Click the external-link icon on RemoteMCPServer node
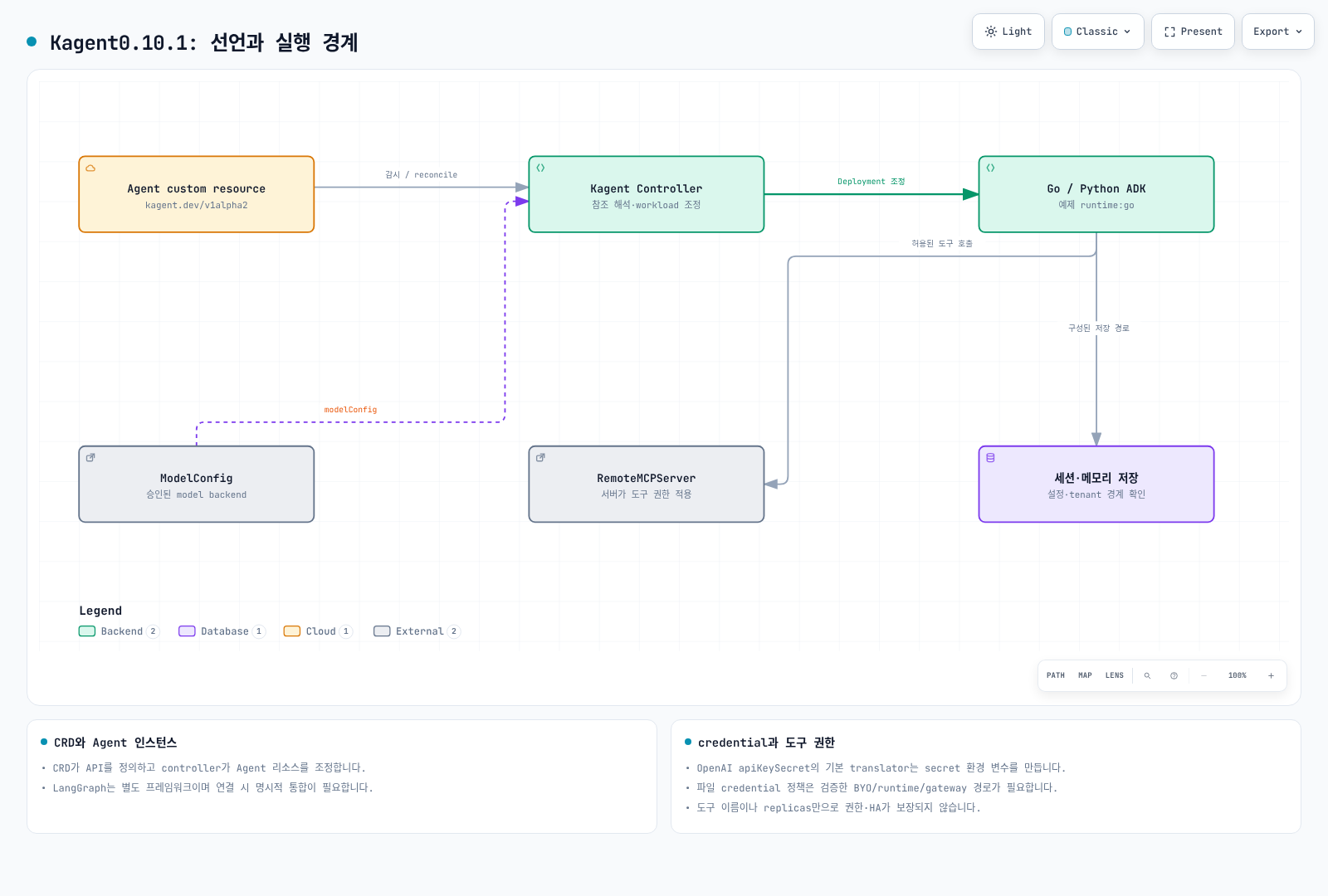This screenshot has width=1328, height=896. click(x=540, y=457)
